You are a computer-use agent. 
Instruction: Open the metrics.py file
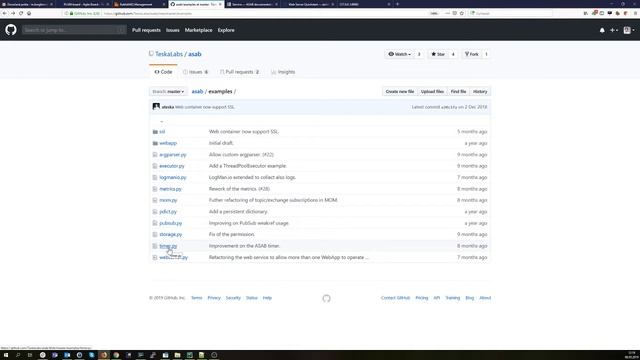(x=170, y=189)
